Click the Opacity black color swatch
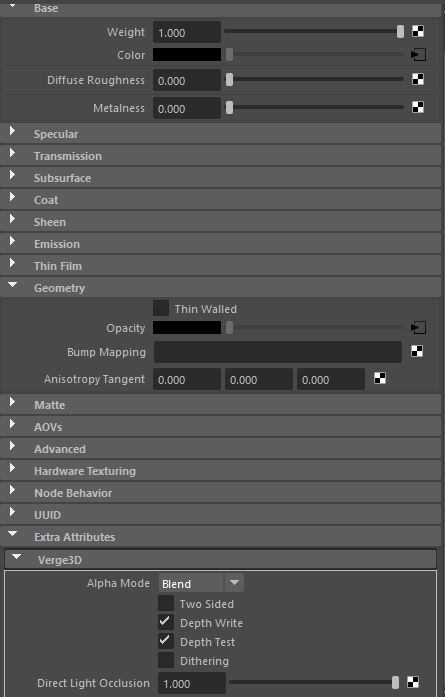The image size is (445, 697). coord(187,328)
